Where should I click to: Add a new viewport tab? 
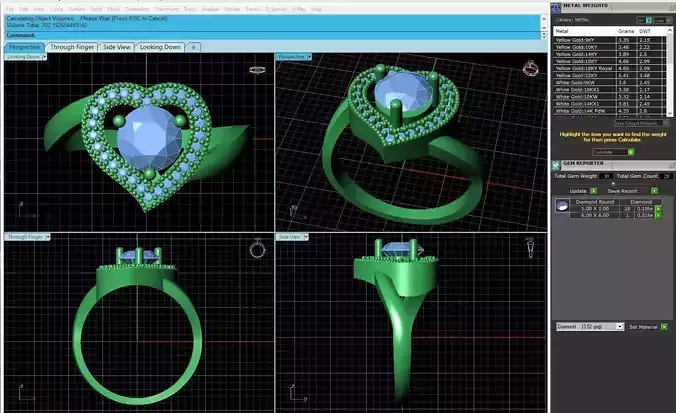194,47
